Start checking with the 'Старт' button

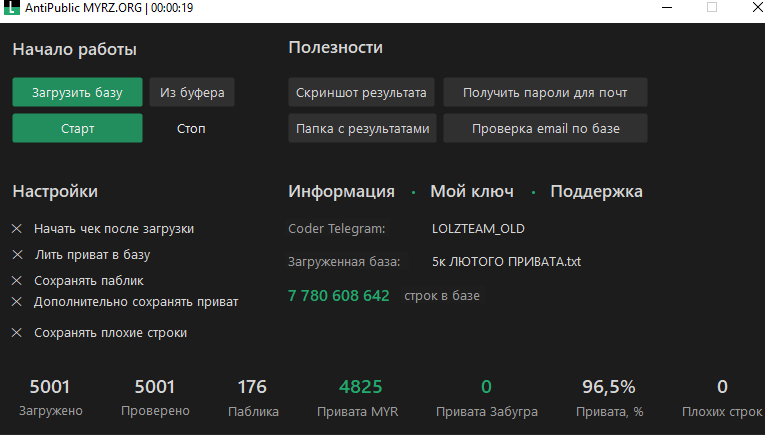click(x=78, y=128)
